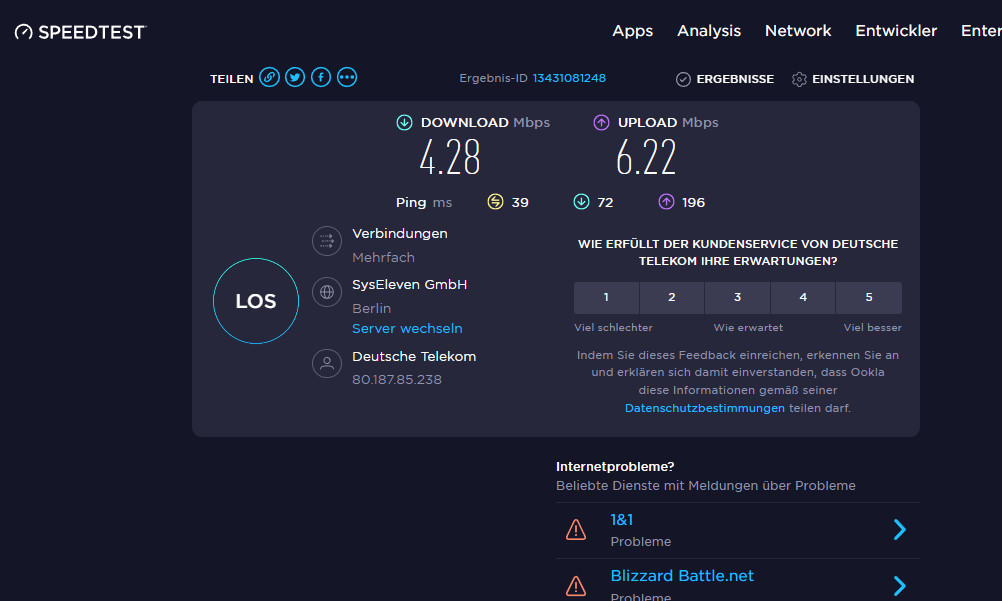The image size is (1002, 601).
Task: Open the Apps menu
Action: 632,31
